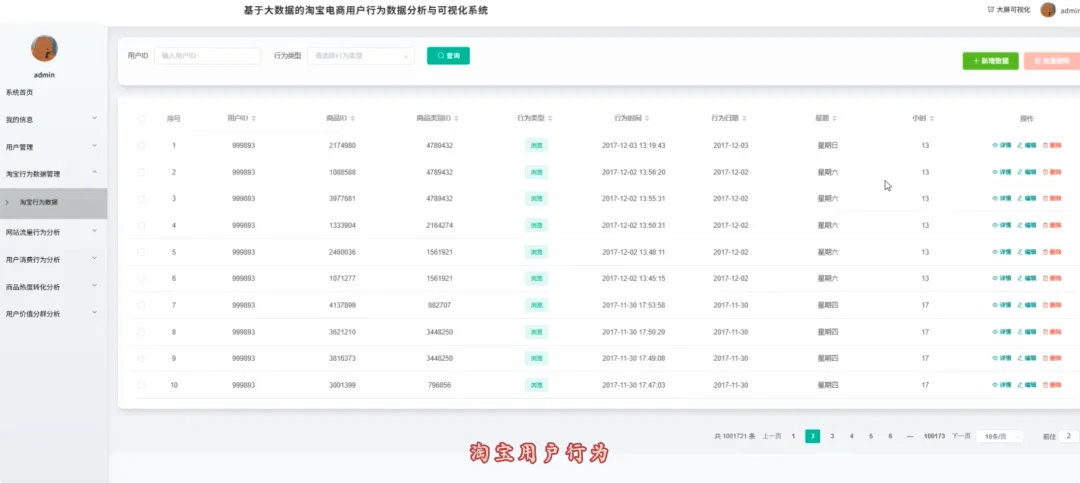Go to pagination page 3
This screenshot has width=1080, height=483.
[832, 436]
